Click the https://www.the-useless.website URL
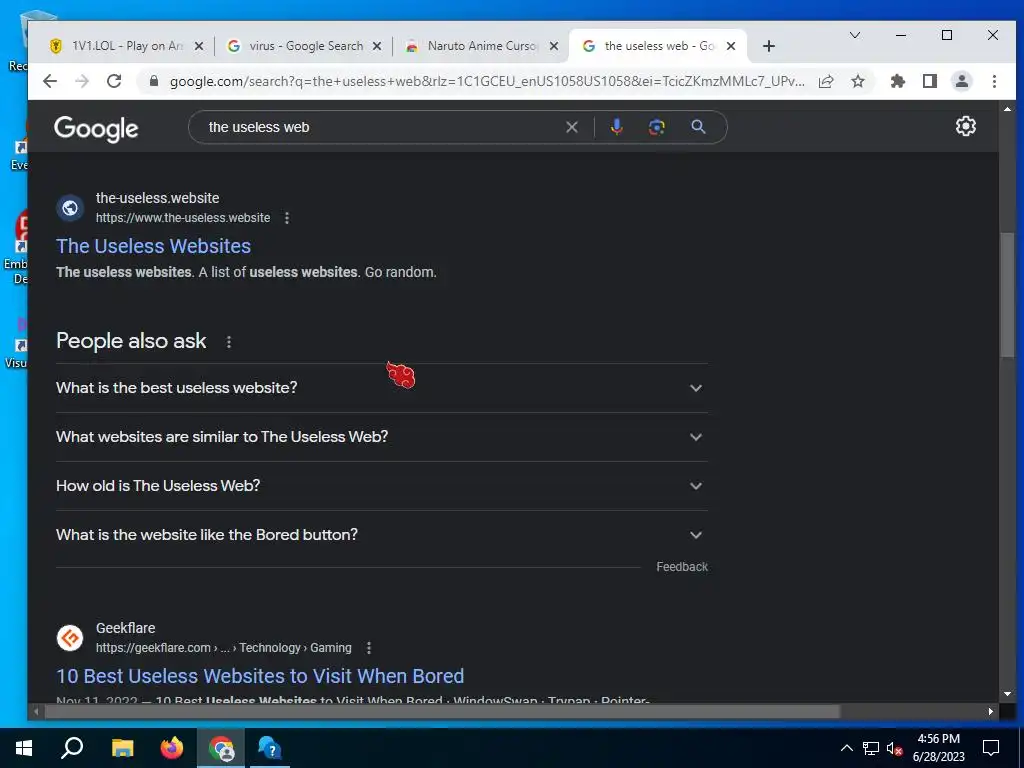The height and width of the screenshot is (768, 1024). coord(183,218)
